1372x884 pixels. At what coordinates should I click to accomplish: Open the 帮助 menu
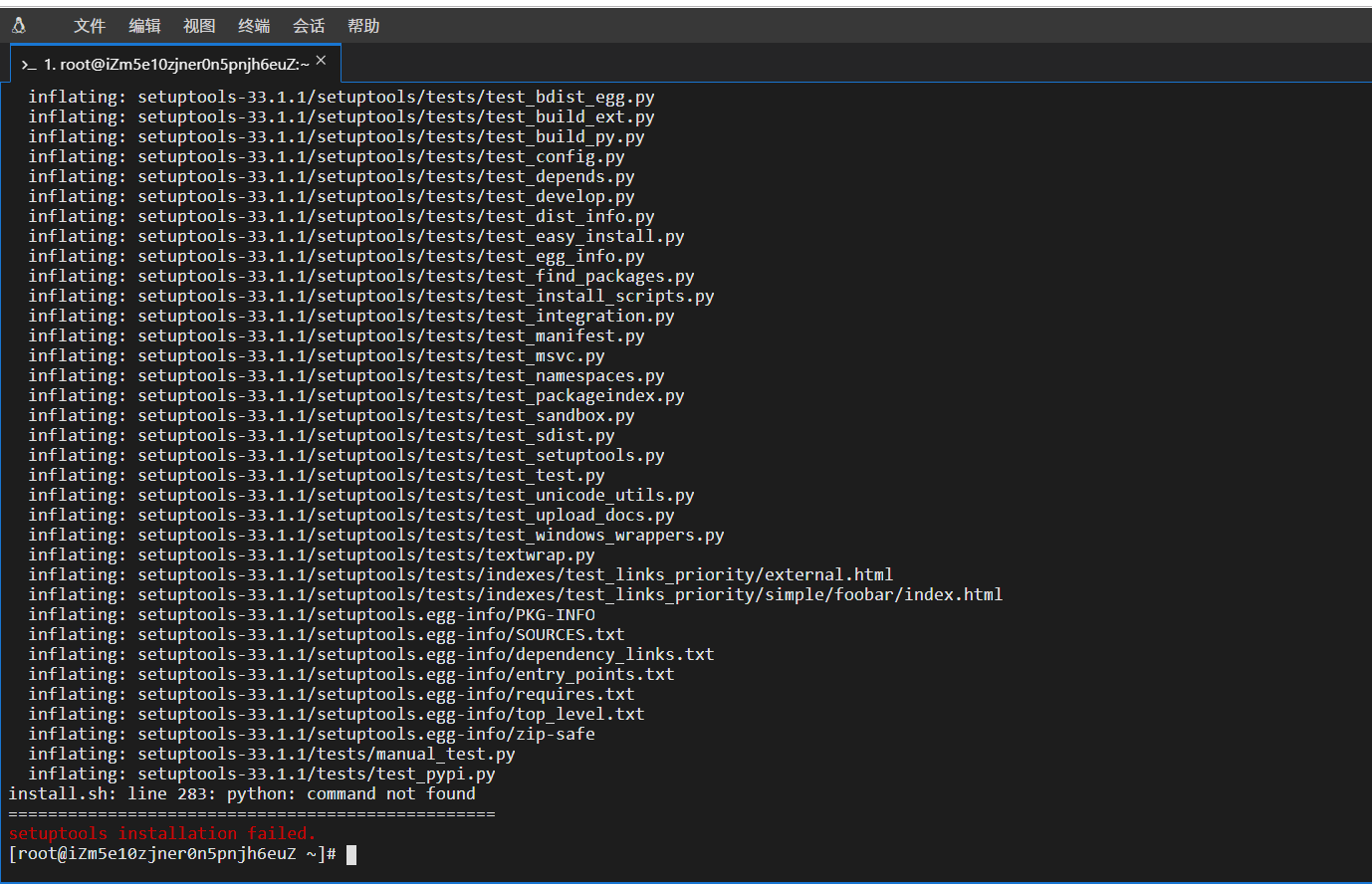click(x=363, y=26)
